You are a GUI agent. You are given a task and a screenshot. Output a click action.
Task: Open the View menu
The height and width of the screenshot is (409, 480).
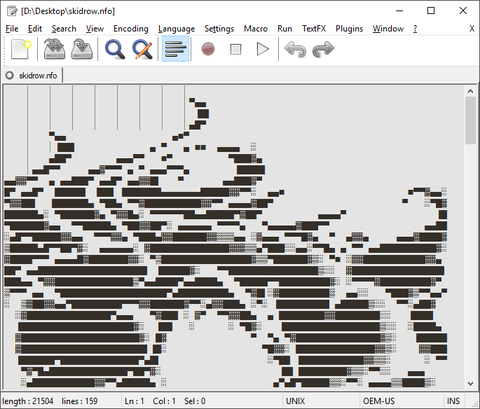point(95,29)
